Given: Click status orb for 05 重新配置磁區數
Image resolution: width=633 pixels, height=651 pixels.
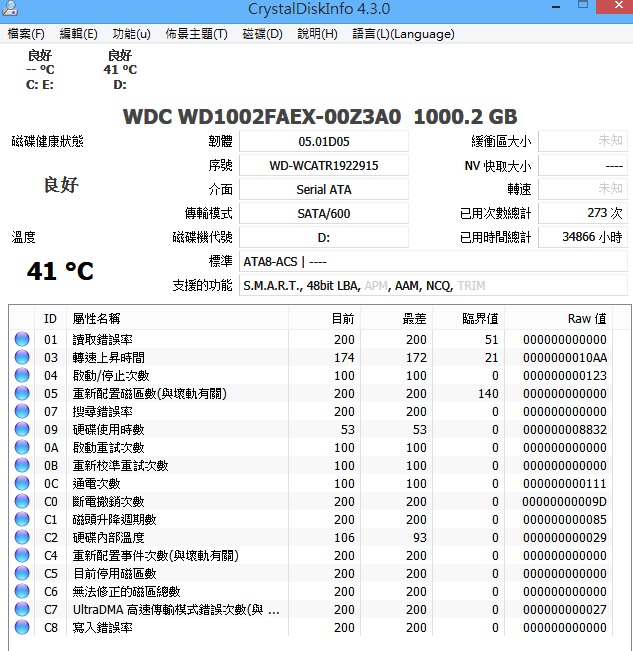Looking at the screenshot, I should [x=22, y=393].
